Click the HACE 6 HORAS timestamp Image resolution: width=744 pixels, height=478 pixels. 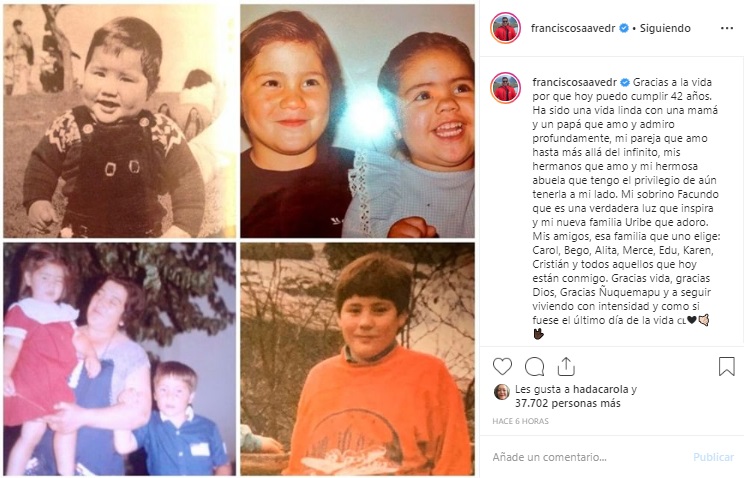tap(521, 421)
